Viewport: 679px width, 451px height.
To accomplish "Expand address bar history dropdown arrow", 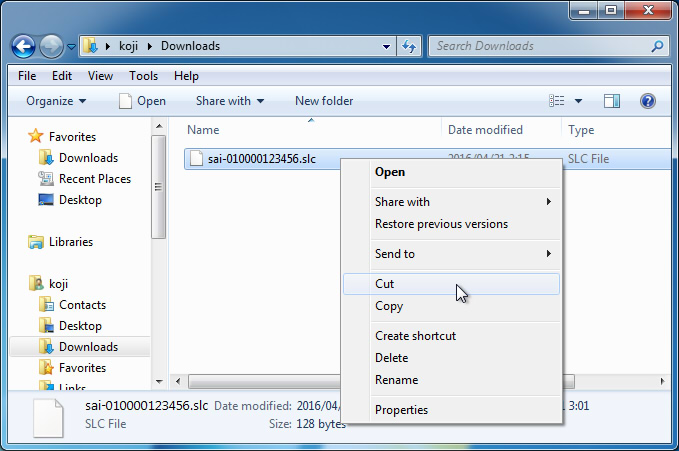I will pos(387,46).
